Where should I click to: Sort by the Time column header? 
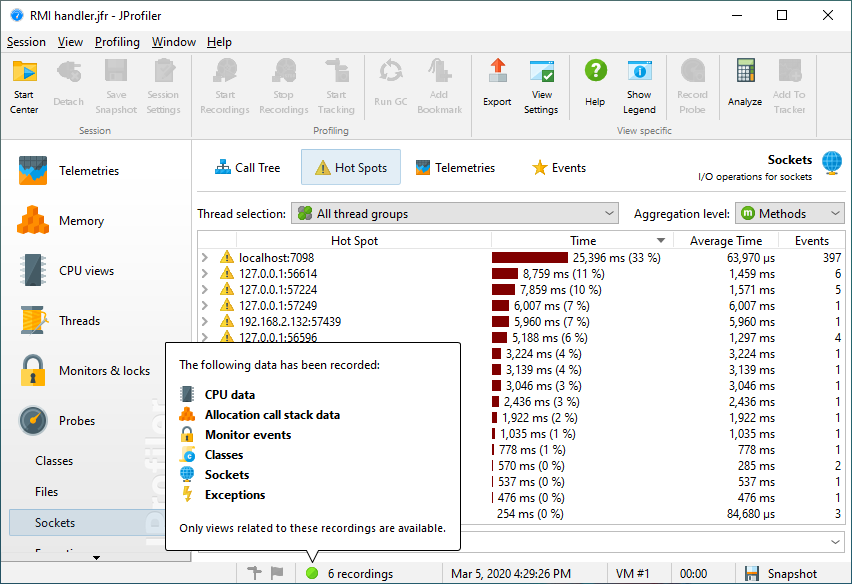click(x=582, y=241)
